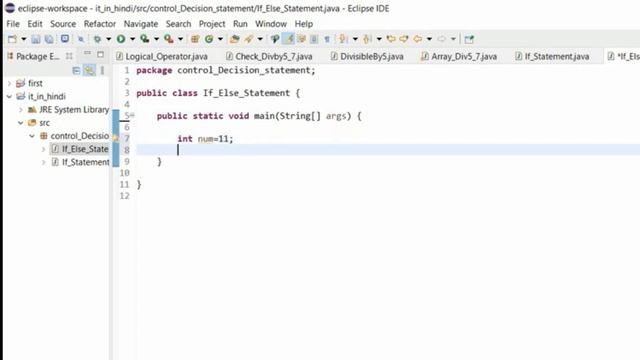Open the New dropdown arrow
Viewport: 640px width, 360px height.
(x=24, y=39)
